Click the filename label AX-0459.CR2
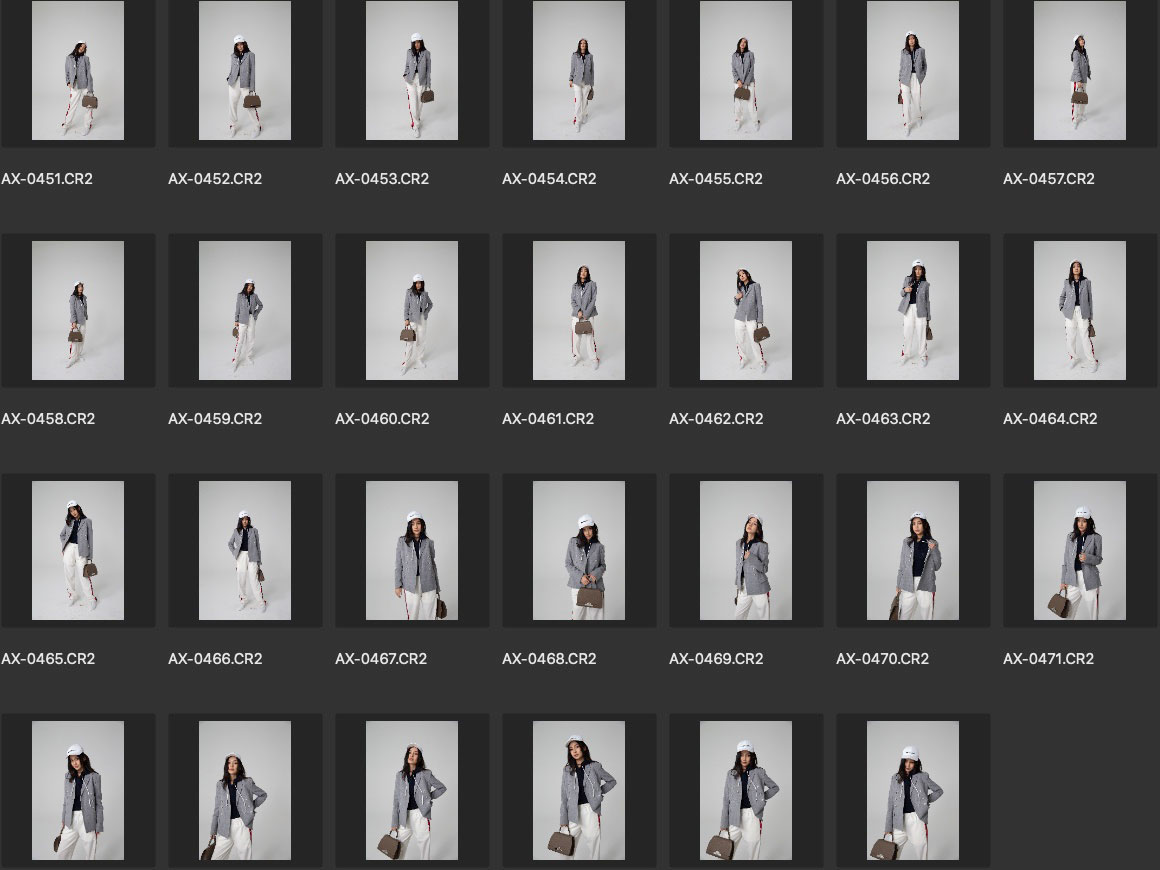Screen dimensions: 1160x870 coord(215,419)
